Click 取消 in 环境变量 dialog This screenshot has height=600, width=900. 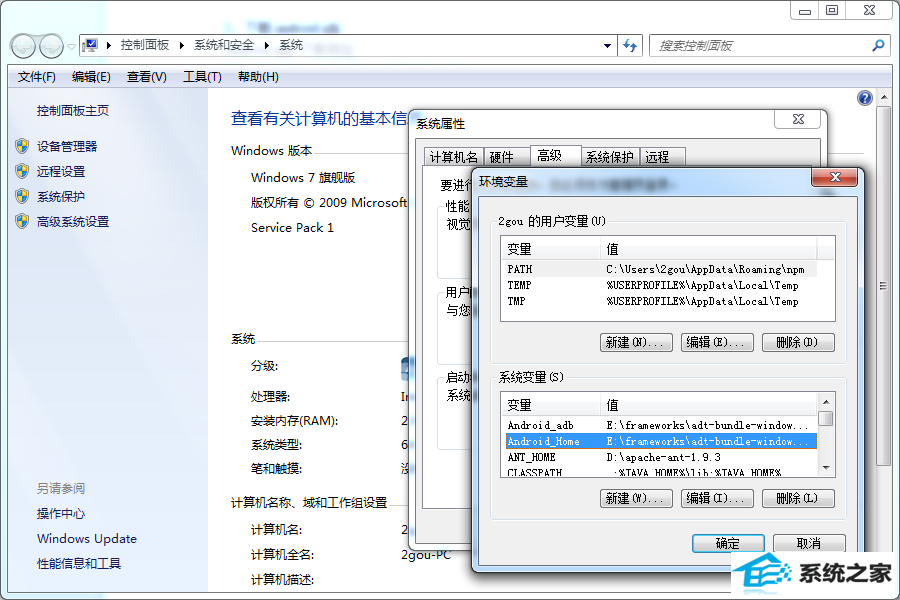[x=809, y=543]
